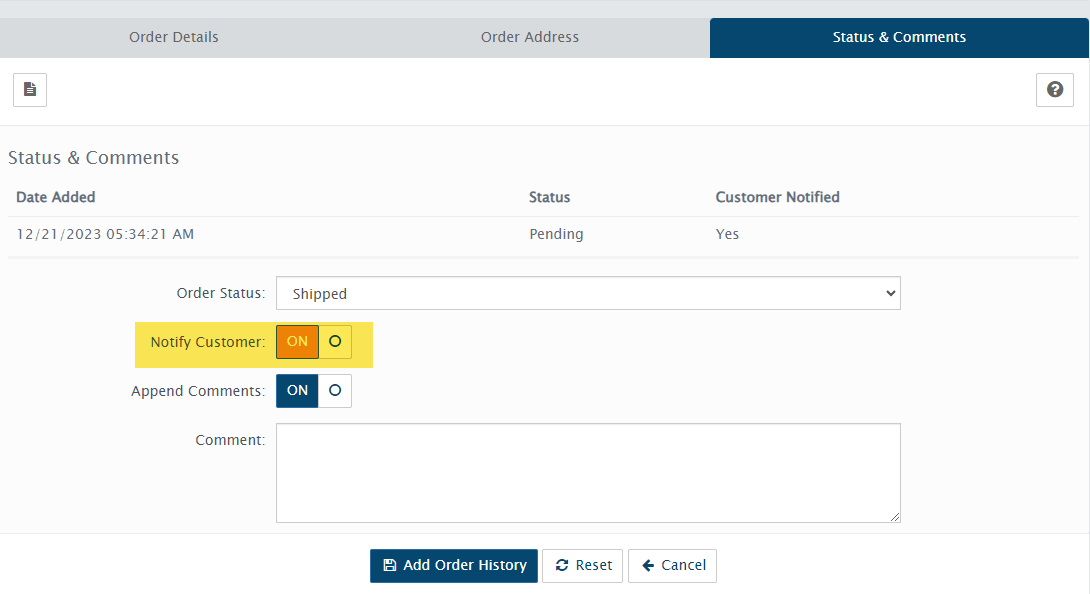This screenshot has width=1090, height=594.
Task: Click the floppy disk icon on Add Order History
Action: point(390,566)
